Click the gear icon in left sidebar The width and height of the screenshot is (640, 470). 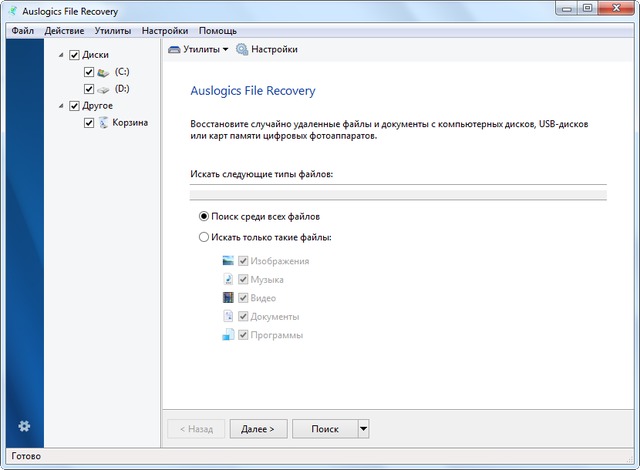pos(24,426)
